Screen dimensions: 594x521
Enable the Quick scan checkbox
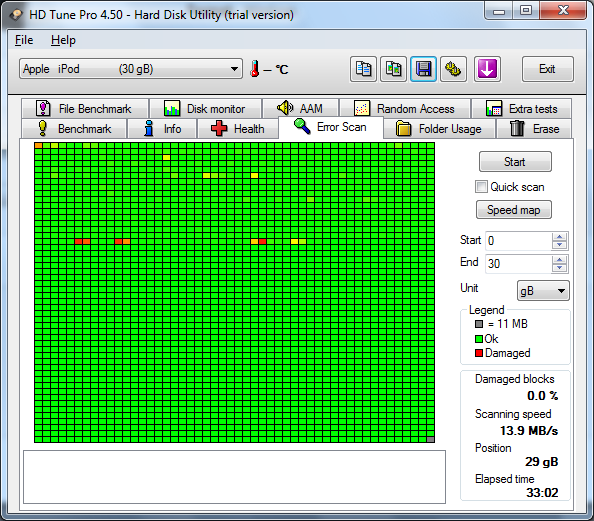[x=481, y=186]
